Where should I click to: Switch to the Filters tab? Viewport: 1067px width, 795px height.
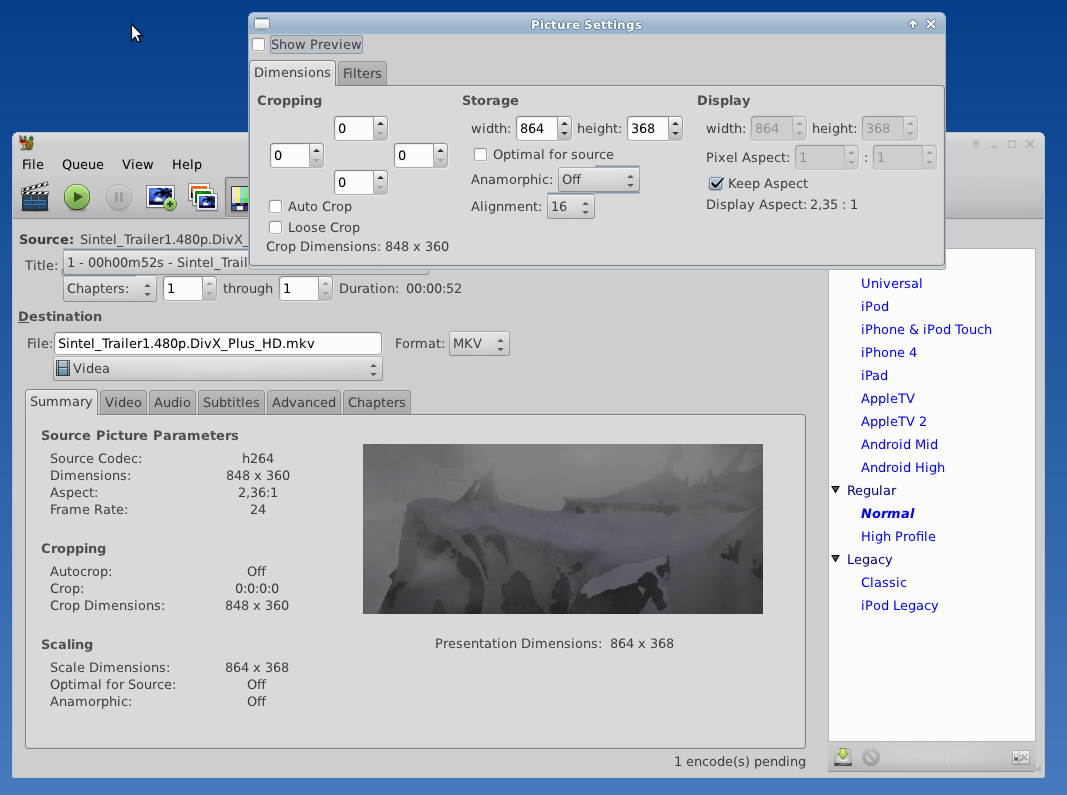362,73
